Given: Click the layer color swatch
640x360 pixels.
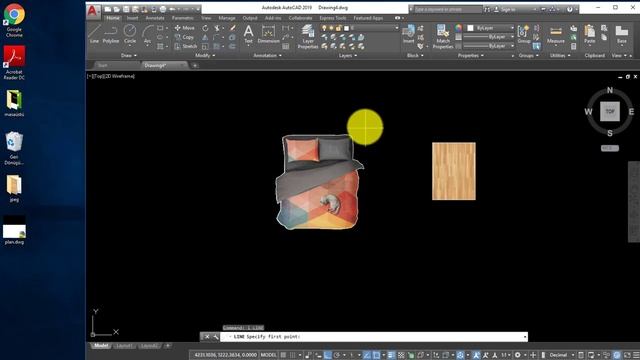Looking at the screenshot, I should pos(347,28).
